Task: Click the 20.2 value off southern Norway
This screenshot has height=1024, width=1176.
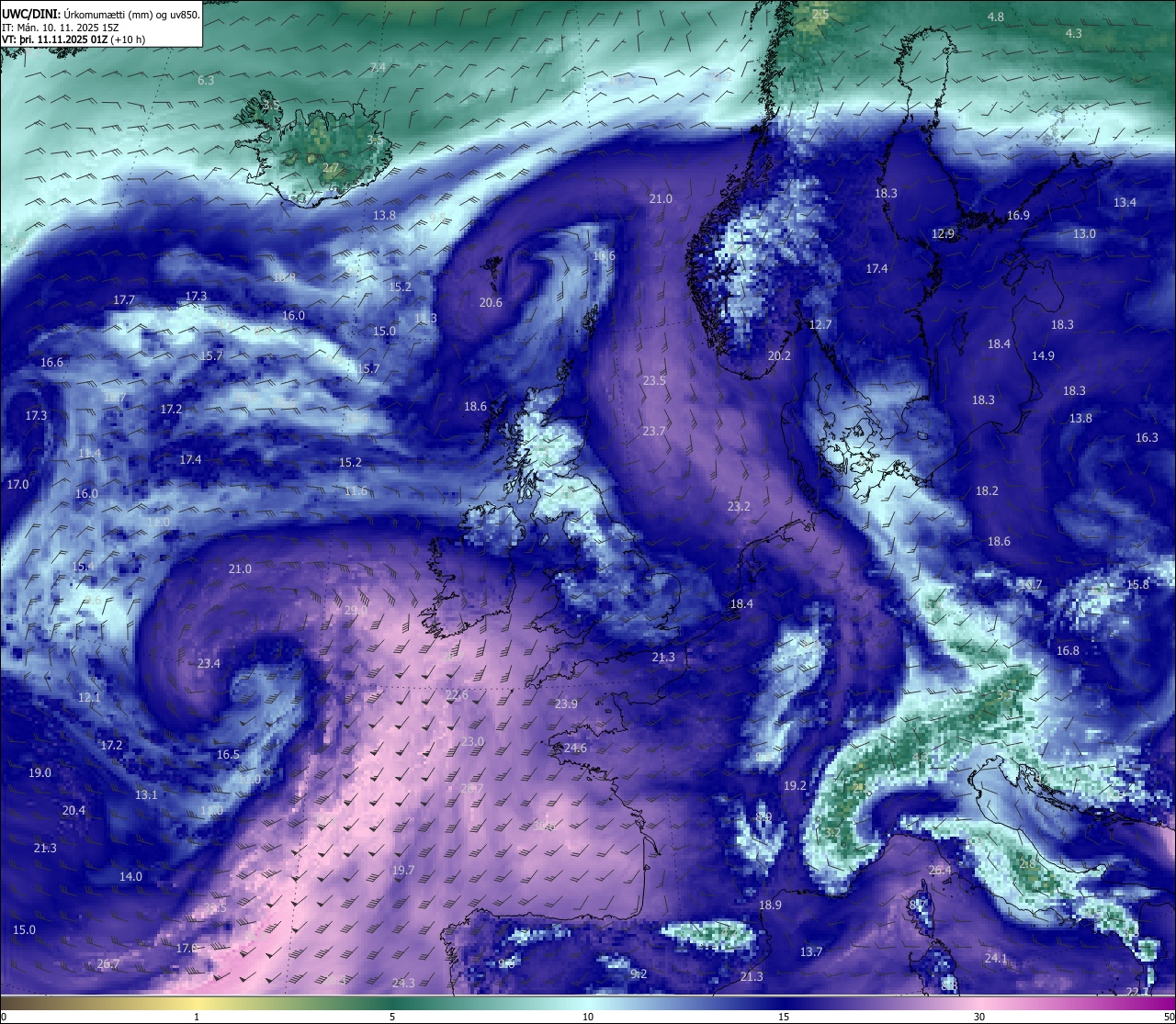Action: click(779, 355)
